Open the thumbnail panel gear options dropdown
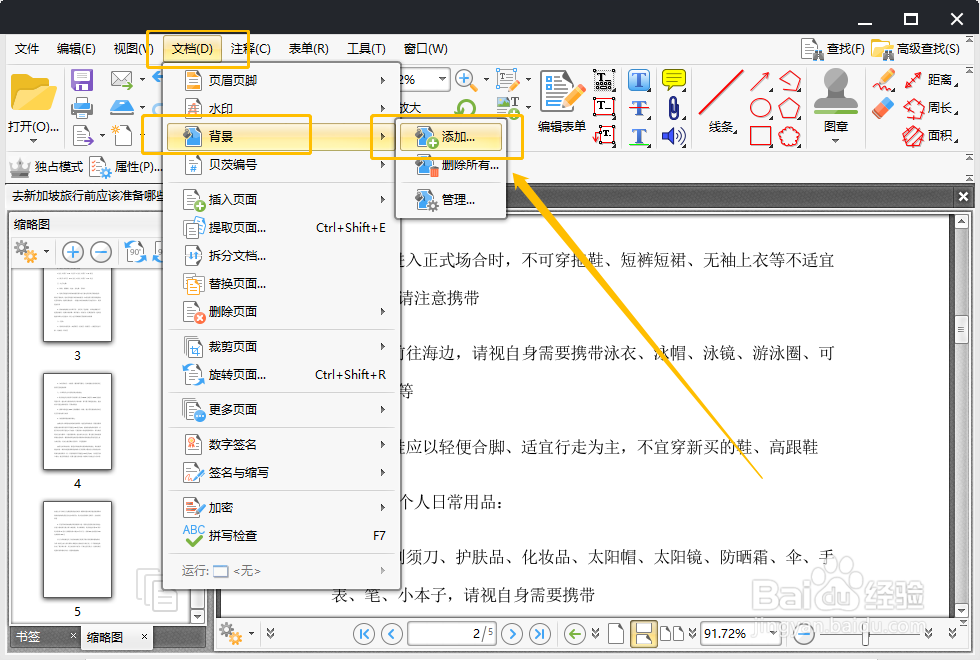Viewport: 980px width, 660px height. [30, 251]
